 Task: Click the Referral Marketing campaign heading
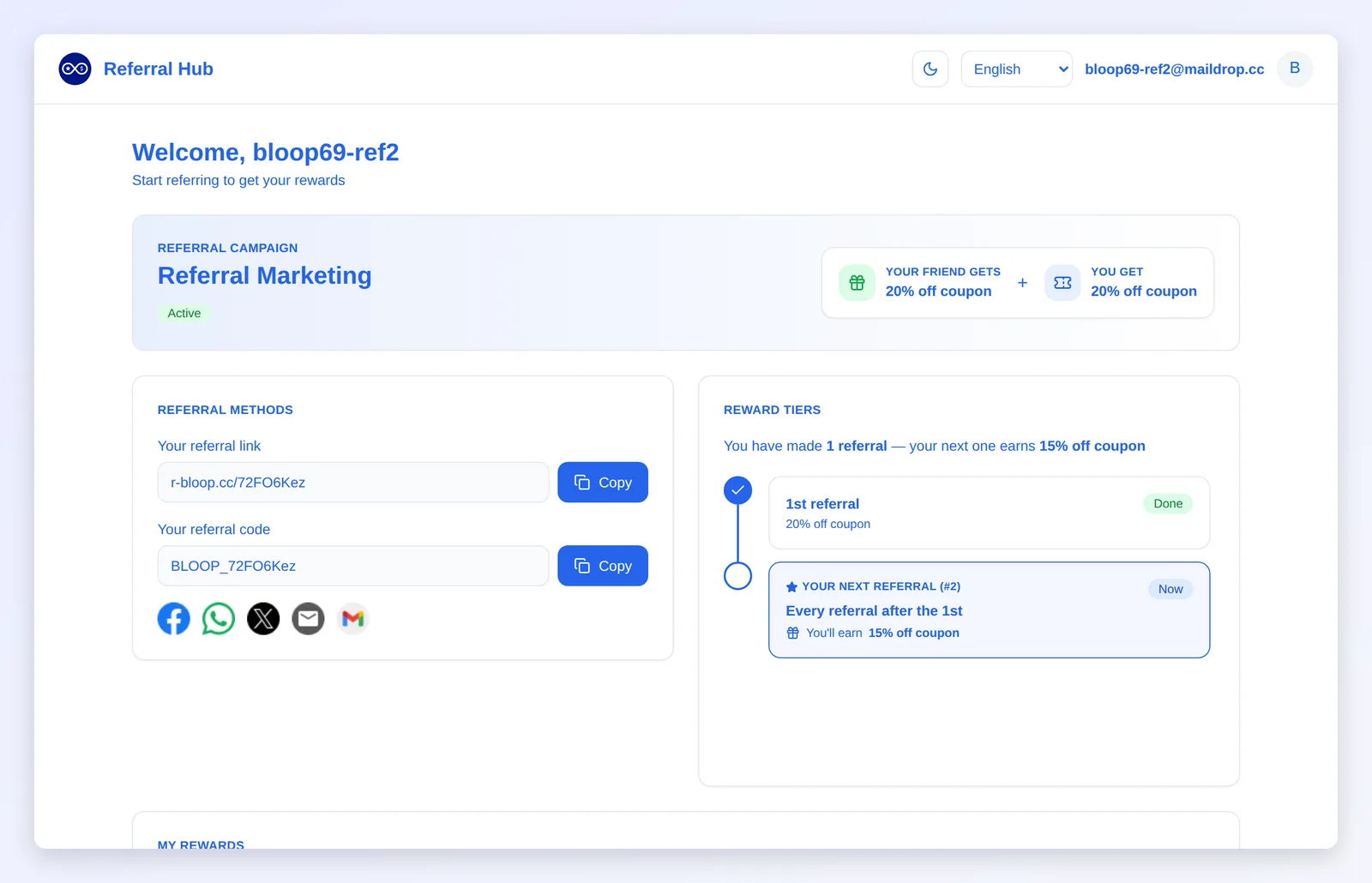(265, 275)
